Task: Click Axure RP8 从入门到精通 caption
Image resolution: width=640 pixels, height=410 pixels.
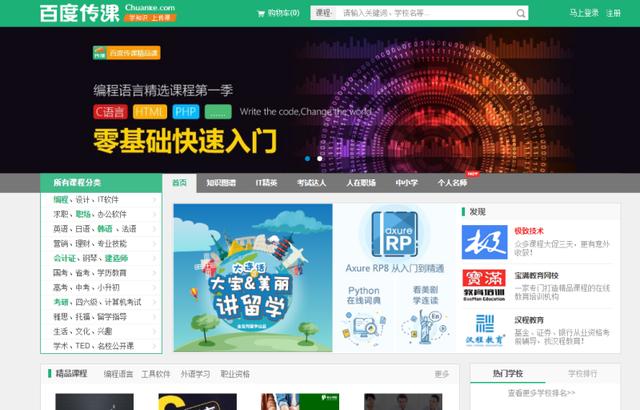Action: (395, 268)
